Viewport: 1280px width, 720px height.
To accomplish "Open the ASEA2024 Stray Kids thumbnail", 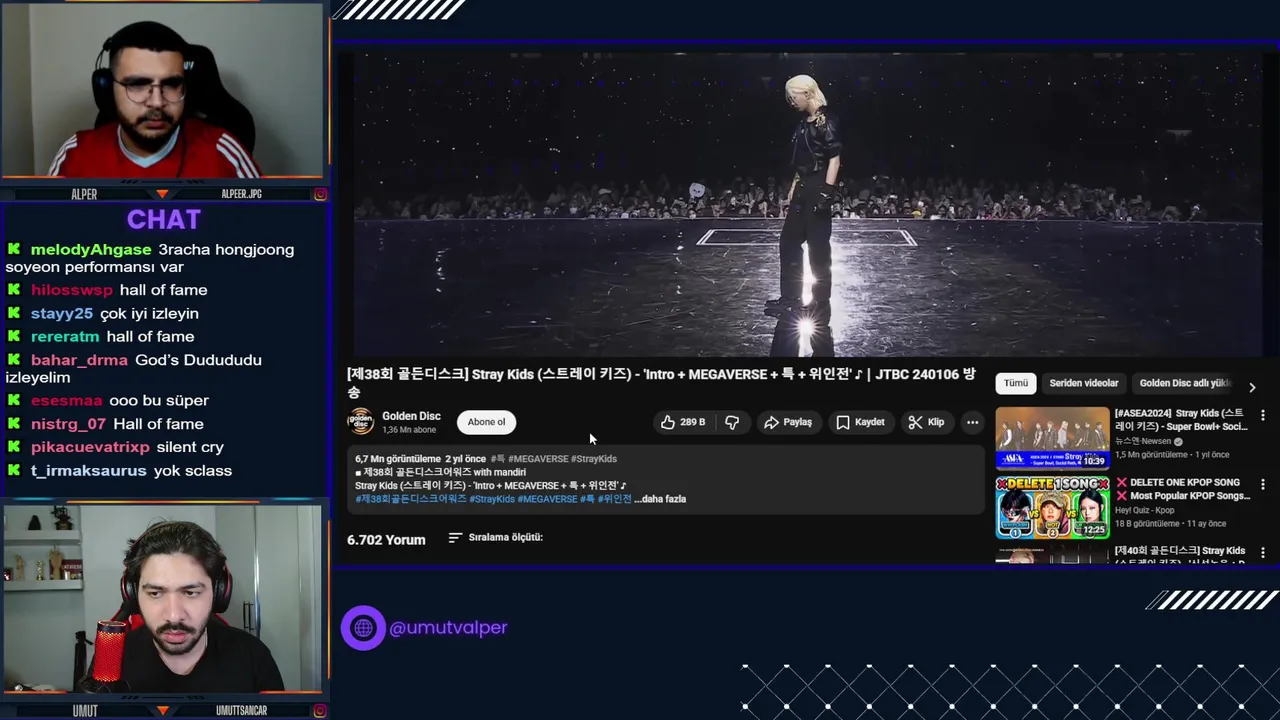I will click(x=1052, y=438).
